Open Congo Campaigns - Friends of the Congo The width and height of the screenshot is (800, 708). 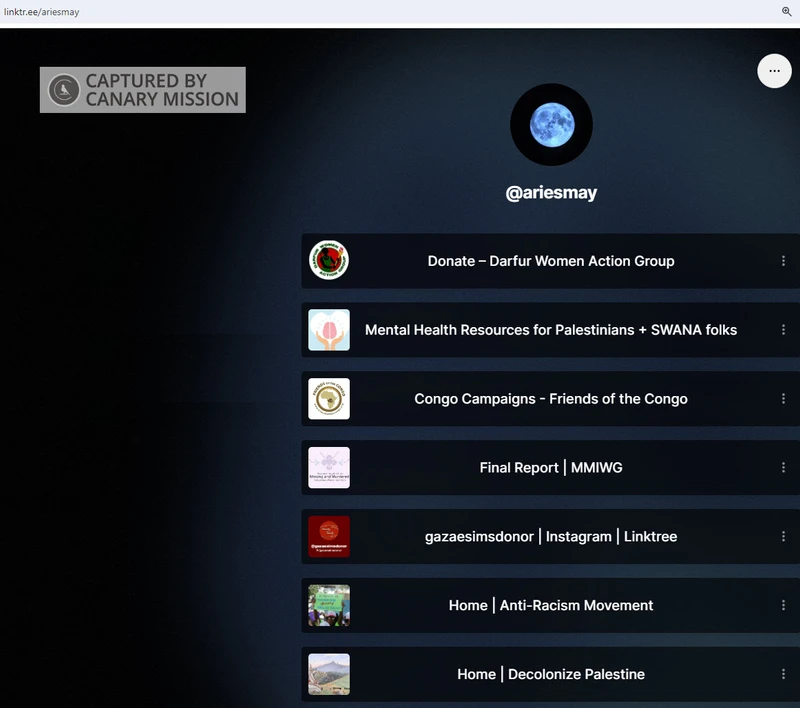(551, 399)
